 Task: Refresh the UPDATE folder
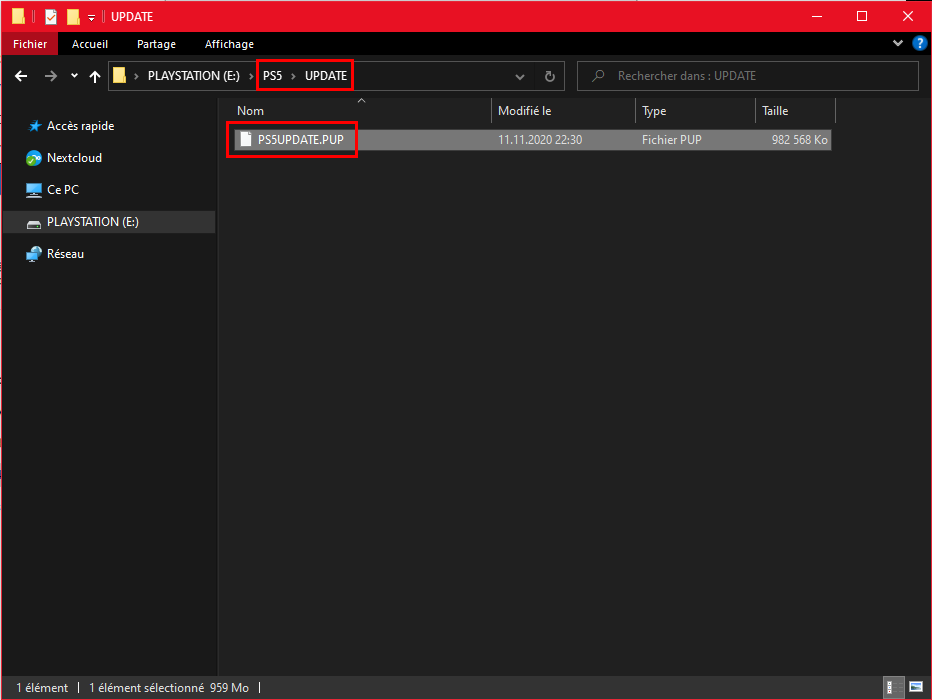click(550, 76)
